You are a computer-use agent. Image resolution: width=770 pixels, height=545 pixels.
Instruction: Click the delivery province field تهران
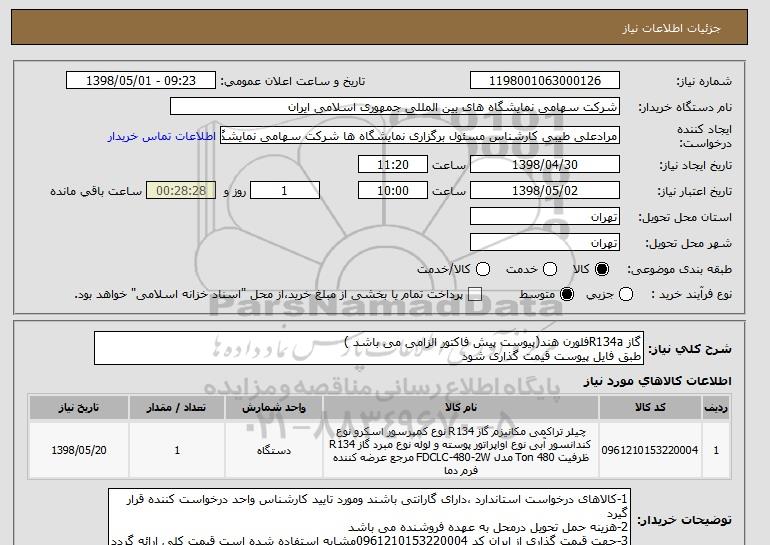pyautogui.click(x=545, y=217)
